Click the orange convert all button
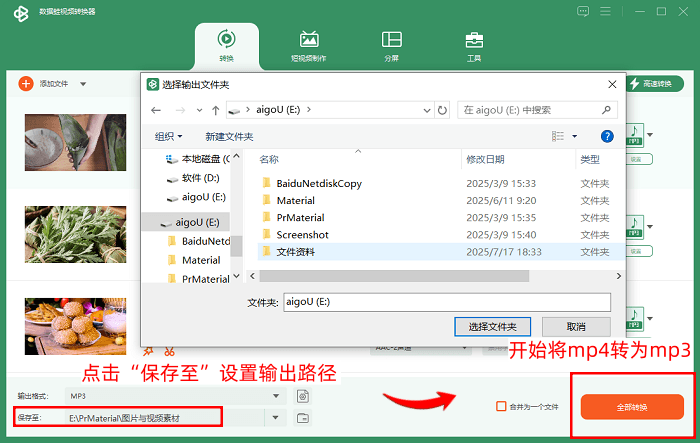 coord(632,407)
